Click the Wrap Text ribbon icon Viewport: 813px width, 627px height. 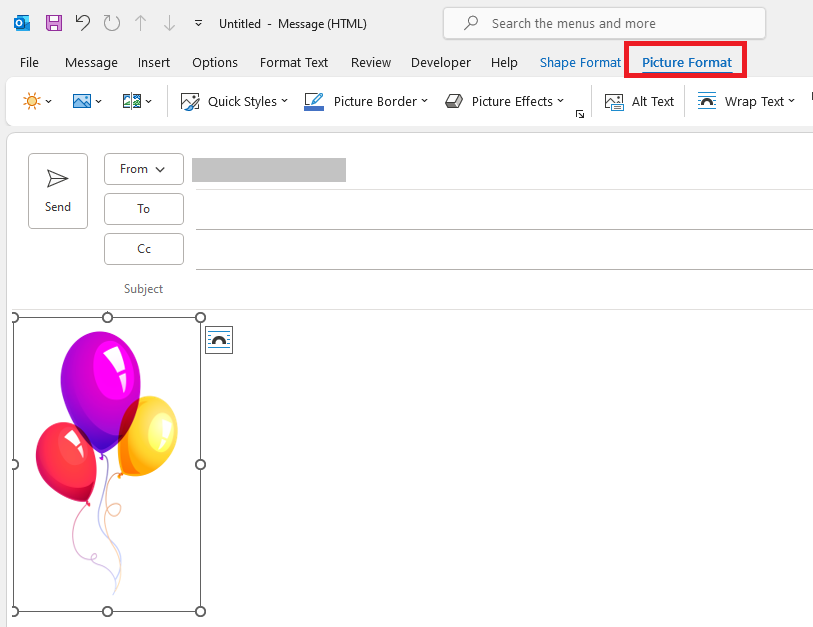click(x=707, y=101)
